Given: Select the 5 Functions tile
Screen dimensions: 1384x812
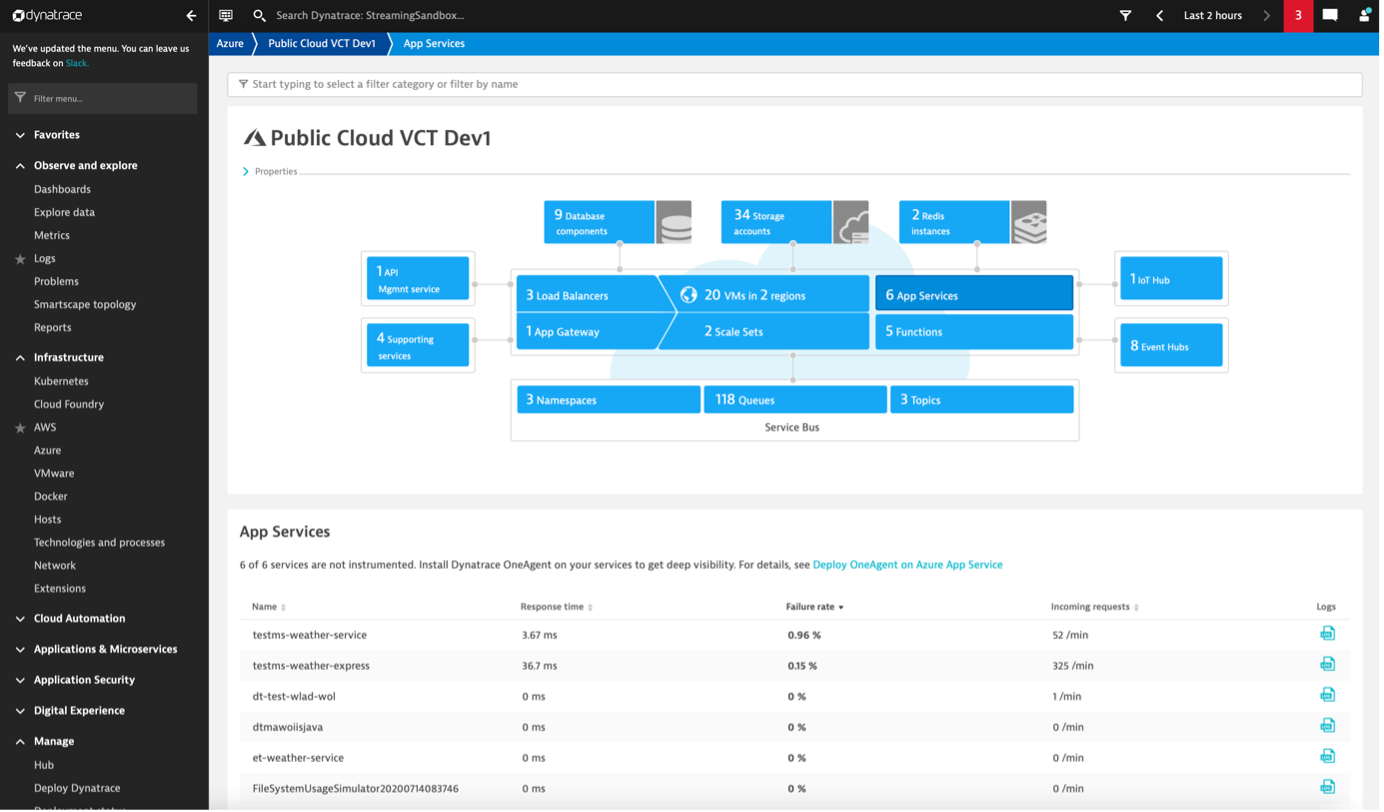Looking at the screenshot, I should 974,332.
